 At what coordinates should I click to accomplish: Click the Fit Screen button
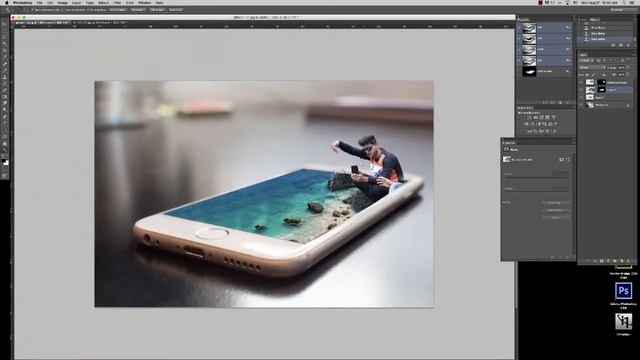coord(138,10)
